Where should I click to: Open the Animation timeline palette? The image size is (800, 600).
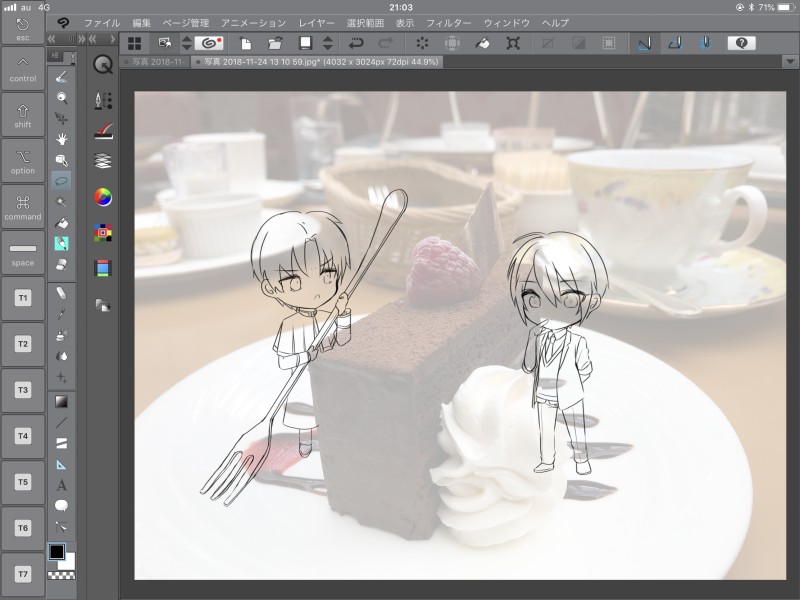point(103,268)
